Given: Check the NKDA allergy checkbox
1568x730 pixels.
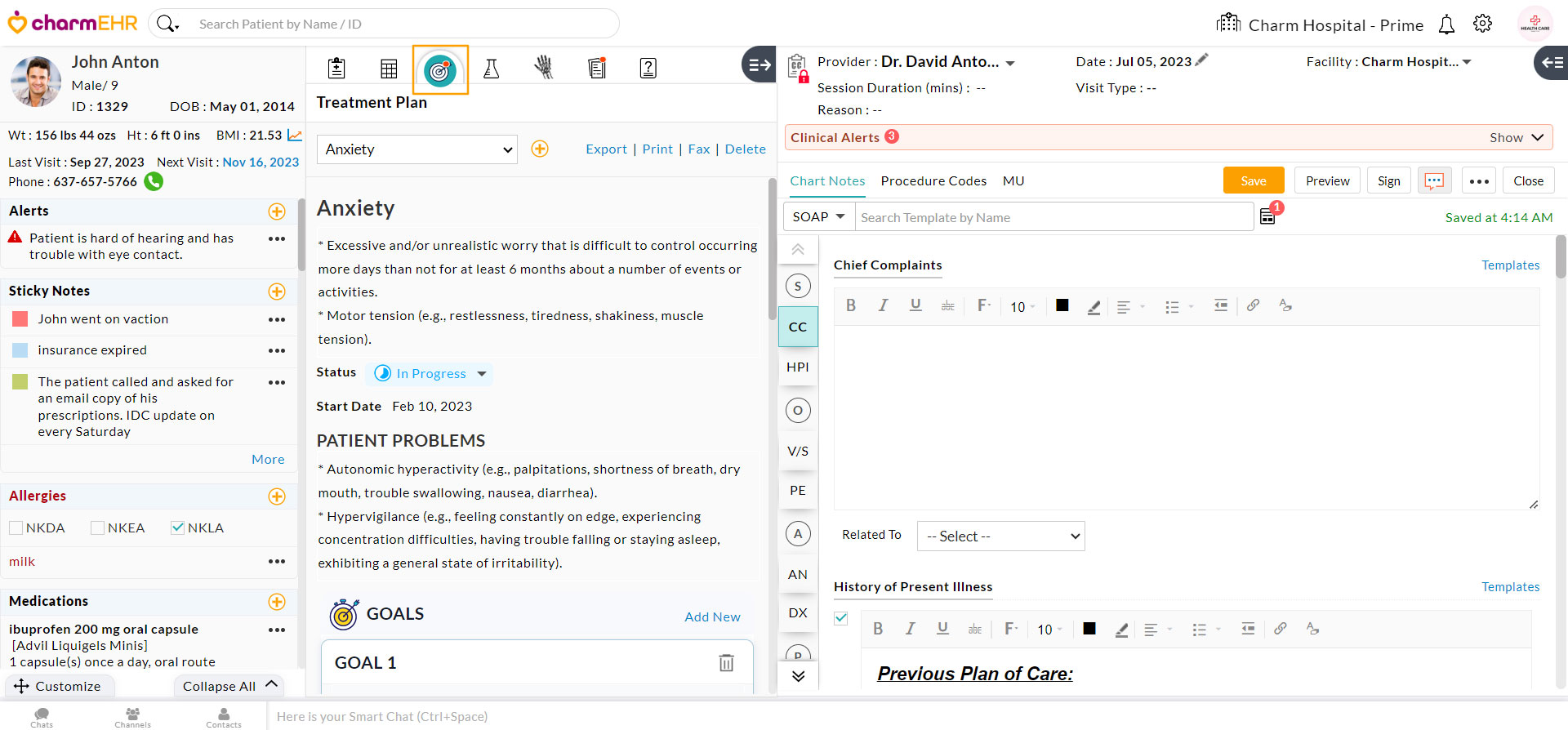Looking at the screenshot, I should pyautogui.click(x=16, y=528).
